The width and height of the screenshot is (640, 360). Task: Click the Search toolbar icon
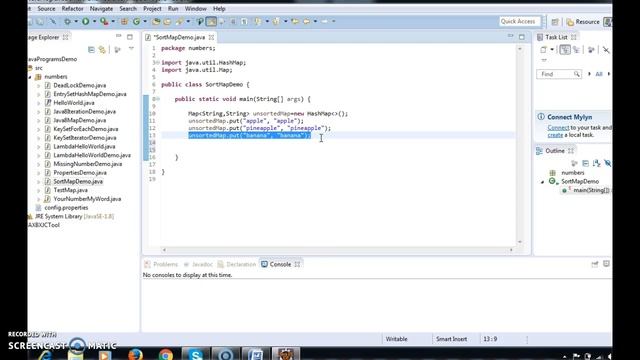tap(179, 21)
